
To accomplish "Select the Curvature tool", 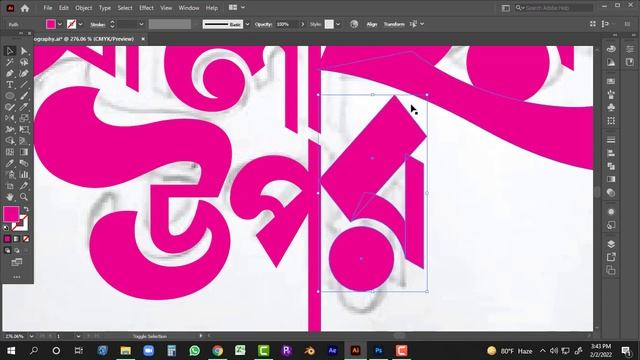I will click(x=24, y=73).
